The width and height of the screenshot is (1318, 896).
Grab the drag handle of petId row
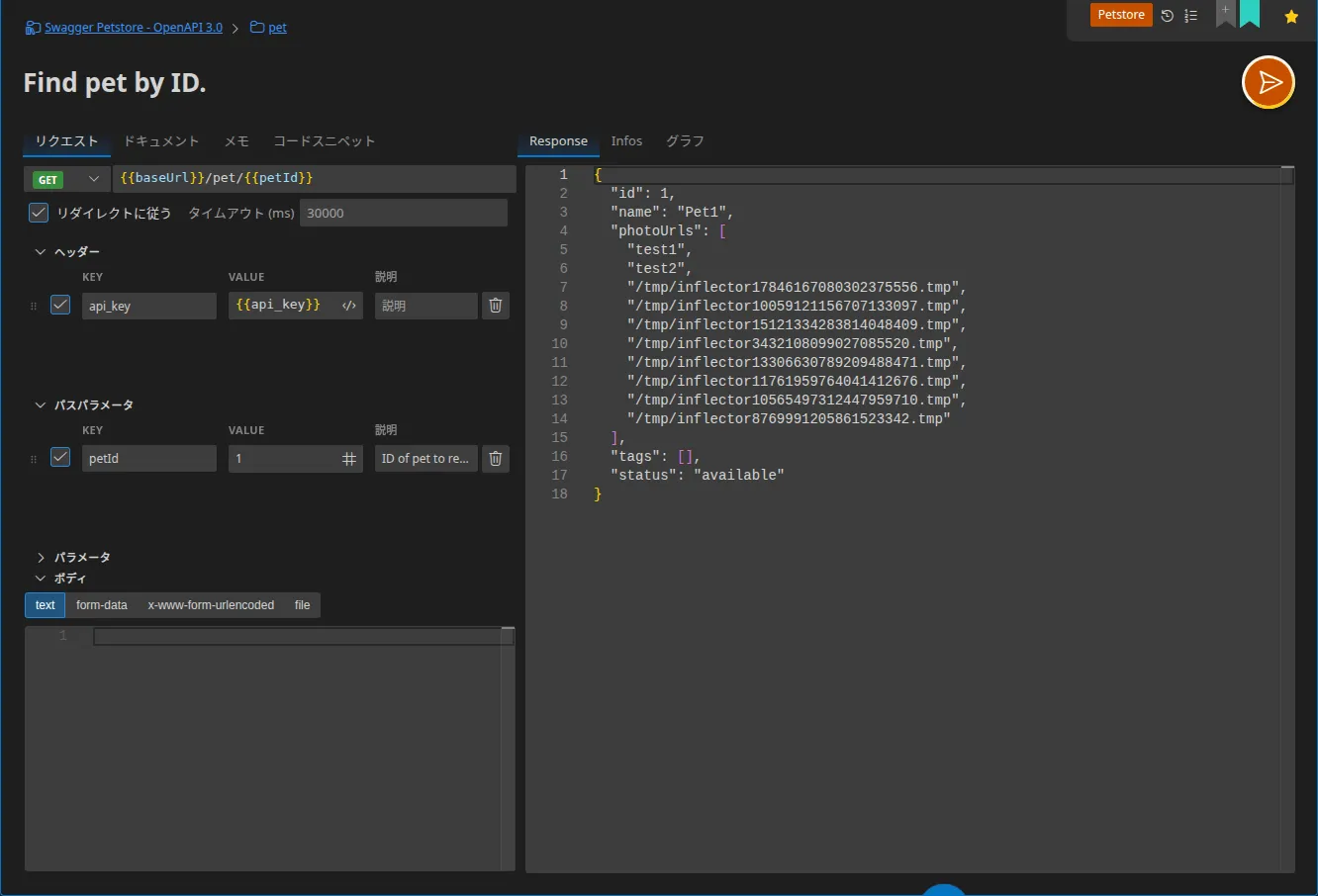[34, 459]
